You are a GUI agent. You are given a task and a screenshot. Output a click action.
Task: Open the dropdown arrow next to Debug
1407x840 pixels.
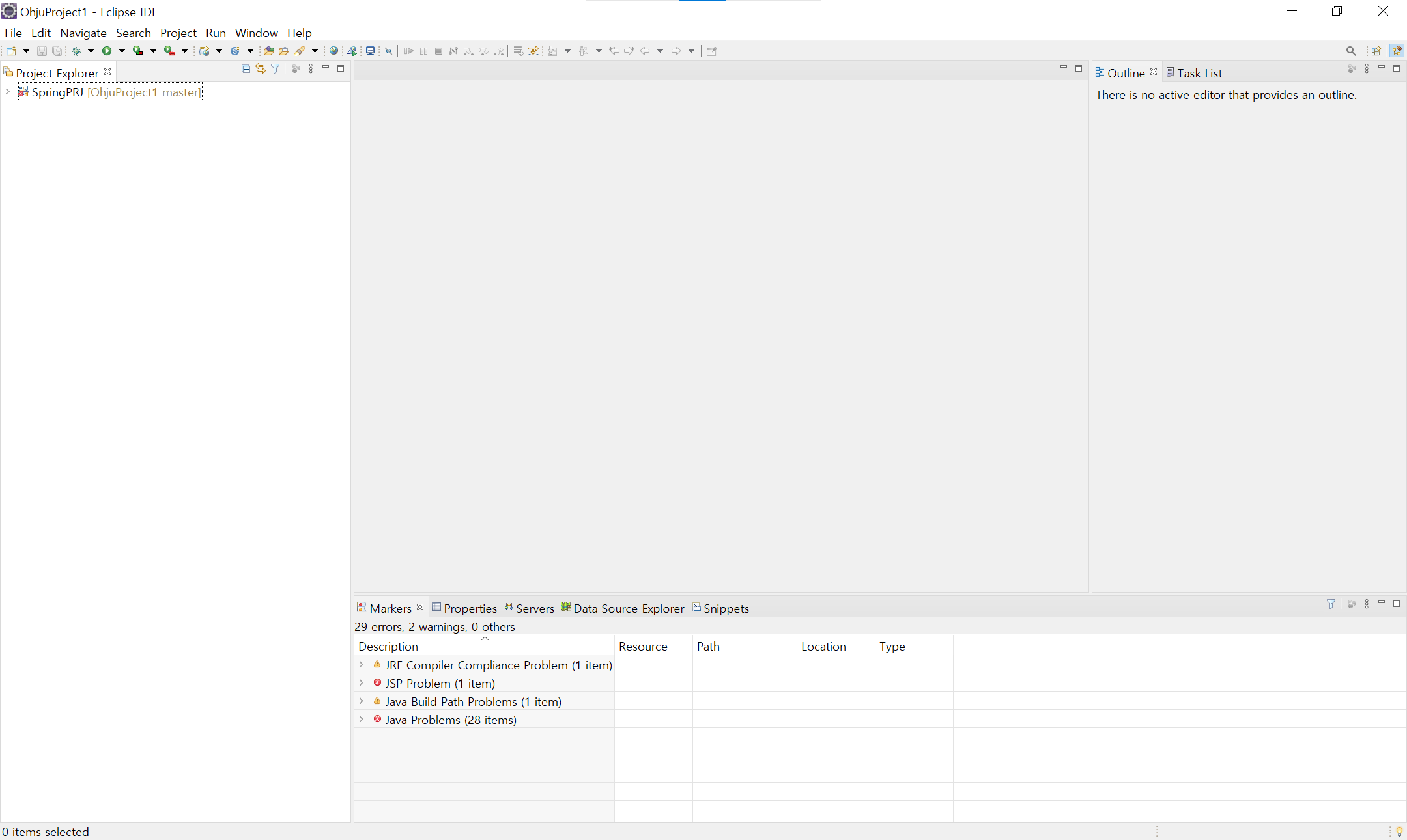pyautogui.click(x=91, y=51)
